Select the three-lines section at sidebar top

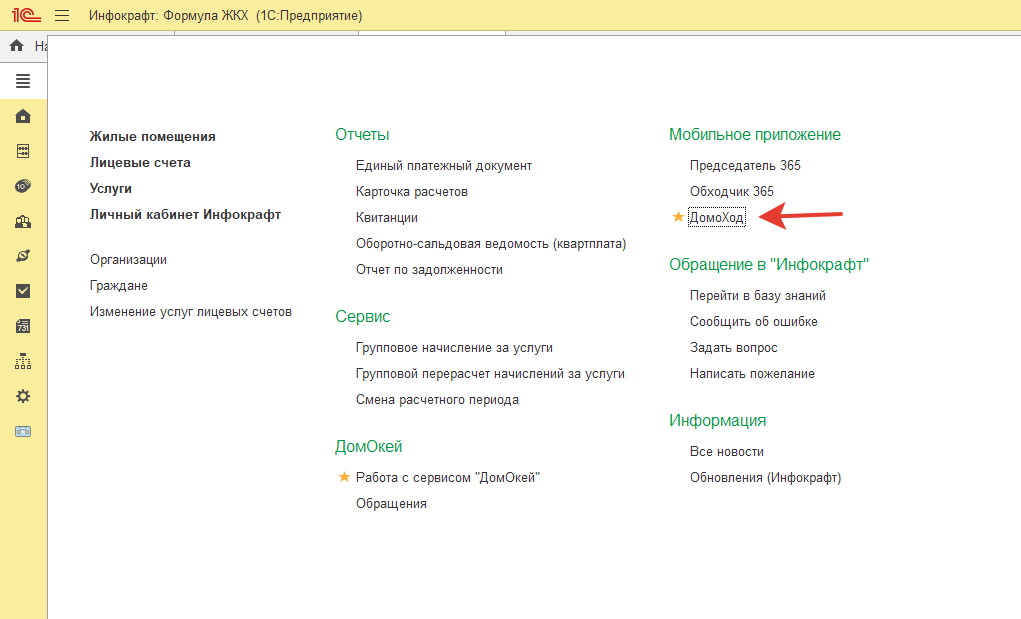tap(23, 82)
